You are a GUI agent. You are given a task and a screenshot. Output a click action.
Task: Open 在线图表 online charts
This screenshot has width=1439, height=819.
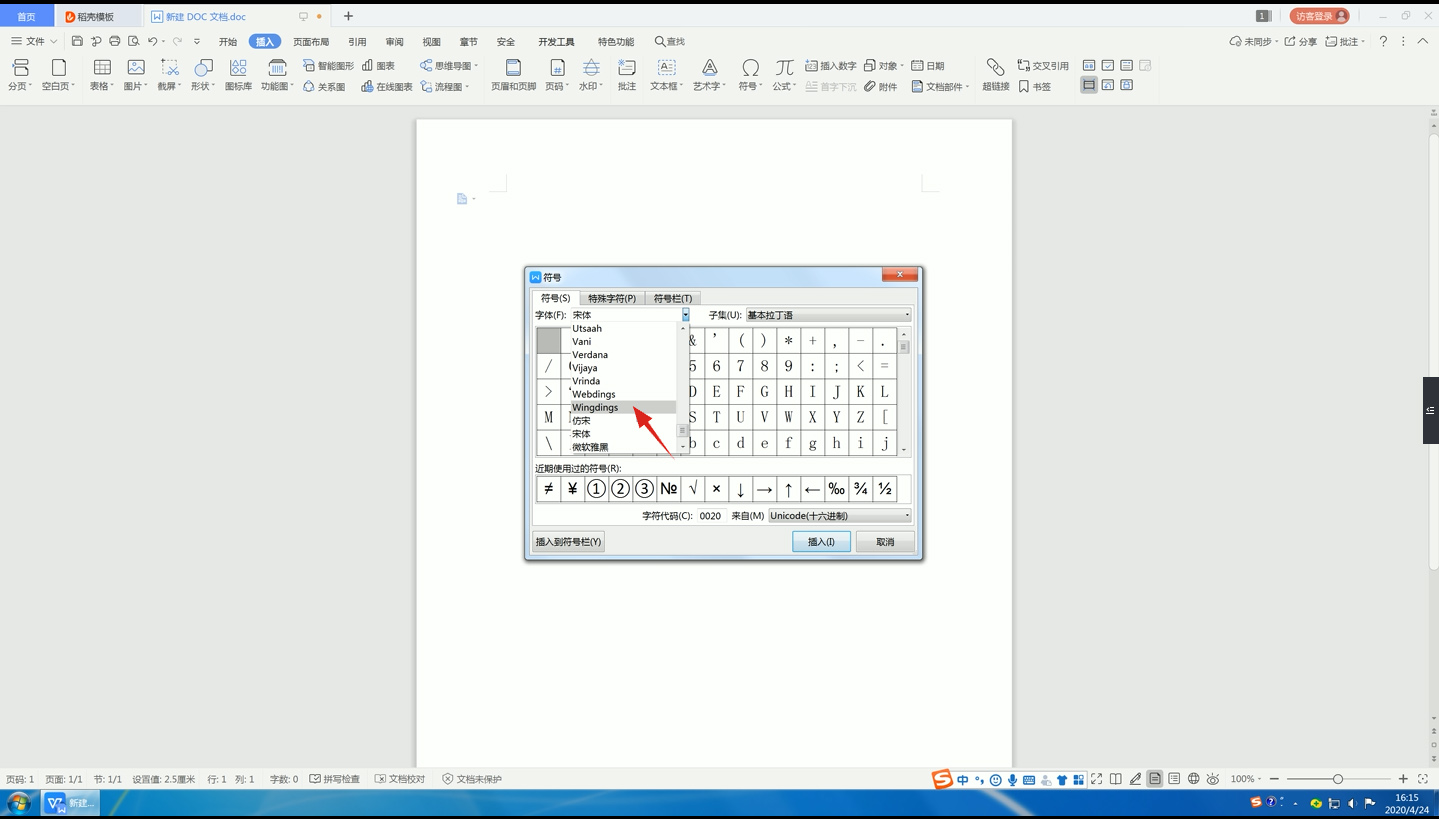[387, 86]
